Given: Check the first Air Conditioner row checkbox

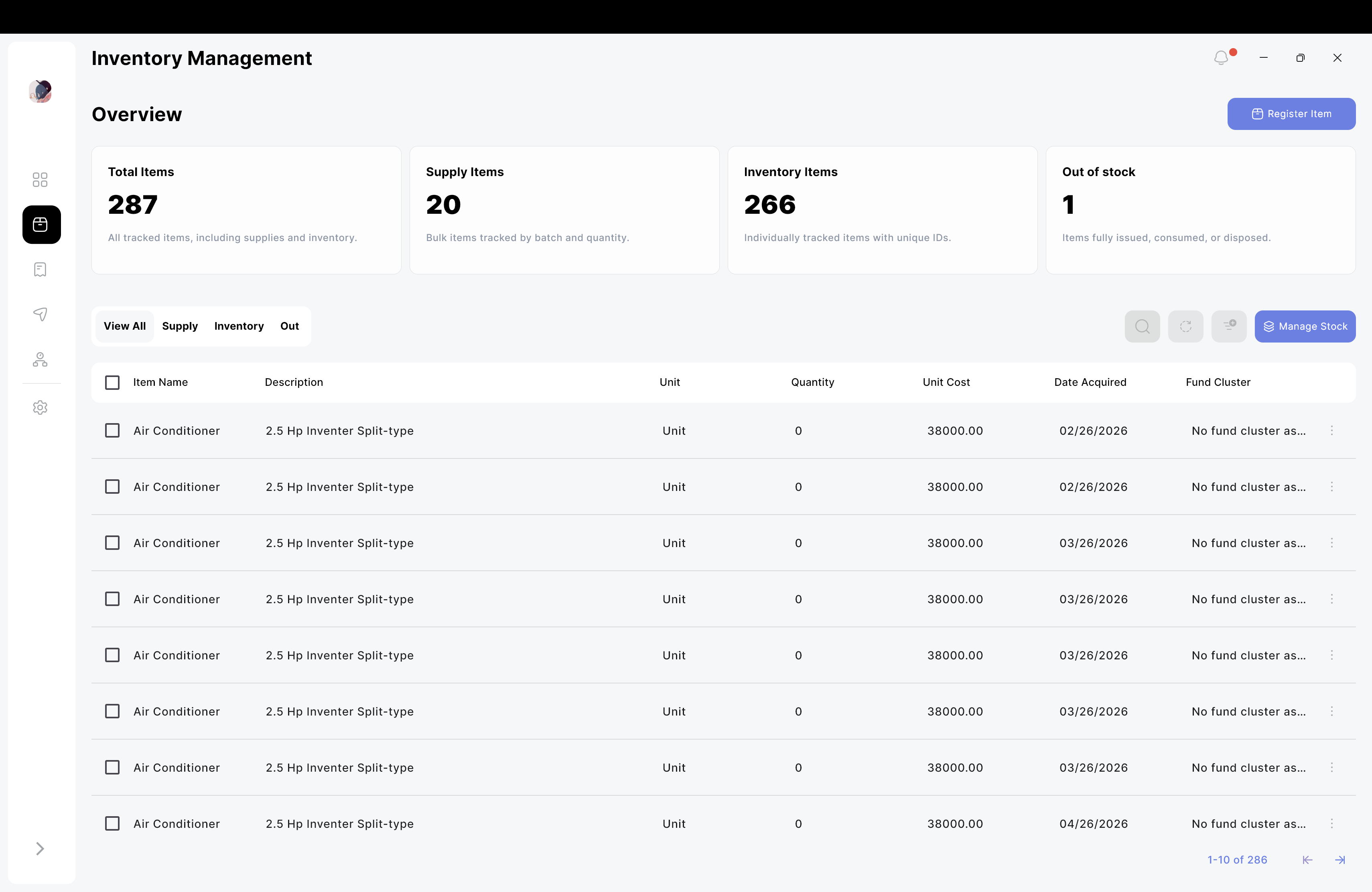Looking at the screenshot, I should [x=112, y=430].
